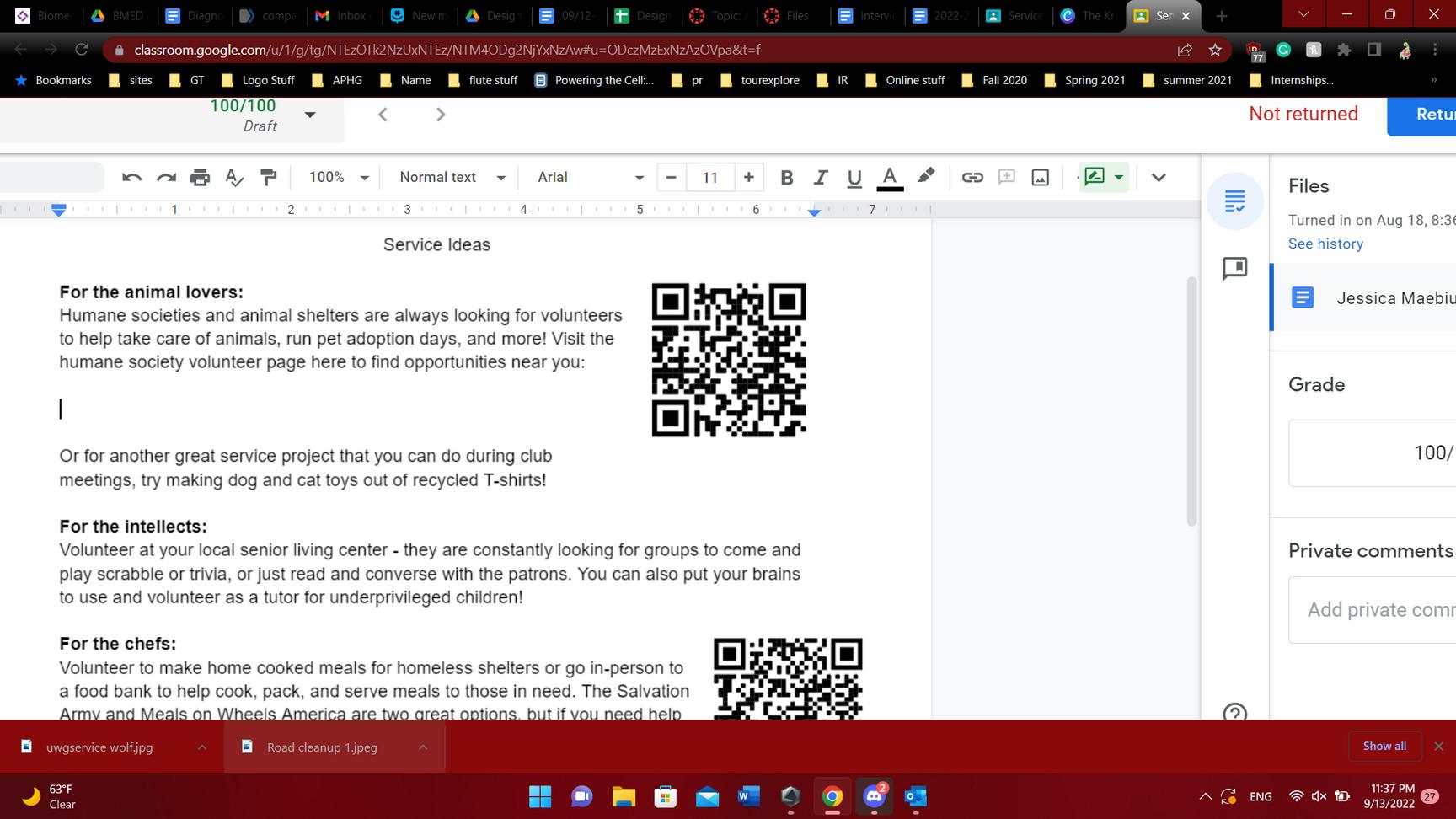Switch to the Biomed browser tab
Image resolution: width=1456 pixels, height=819 pixels.
click(45, 16)
